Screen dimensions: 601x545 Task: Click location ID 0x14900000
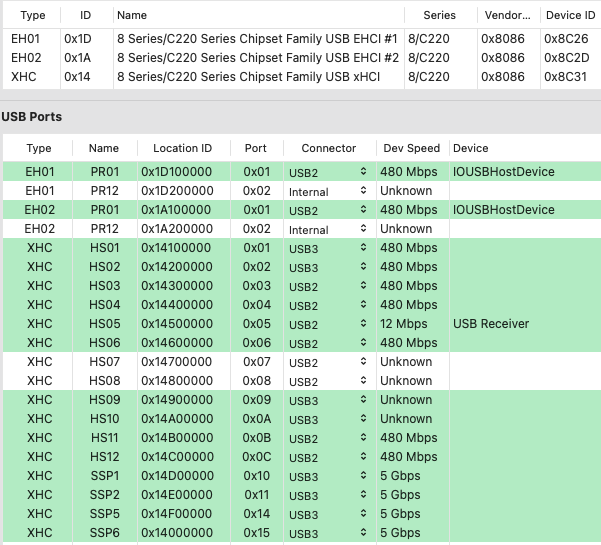coord(177,400)
